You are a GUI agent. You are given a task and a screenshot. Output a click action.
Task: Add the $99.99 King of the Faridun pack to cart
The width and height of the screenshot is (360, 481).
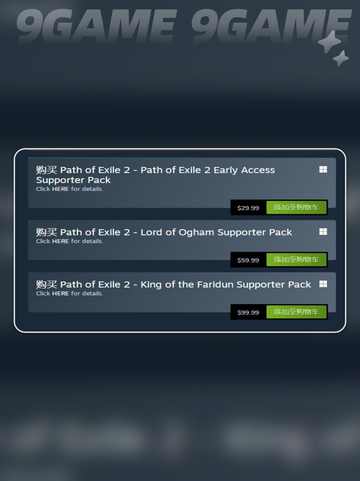[x=296, y=312]
